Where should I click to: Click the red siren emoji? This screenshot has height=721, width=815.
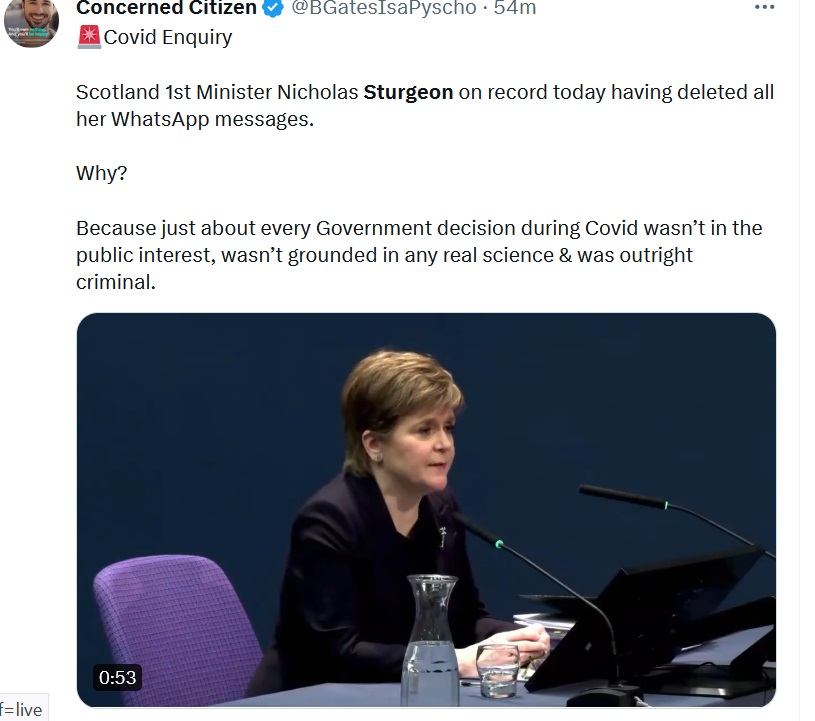pos(89,37)
